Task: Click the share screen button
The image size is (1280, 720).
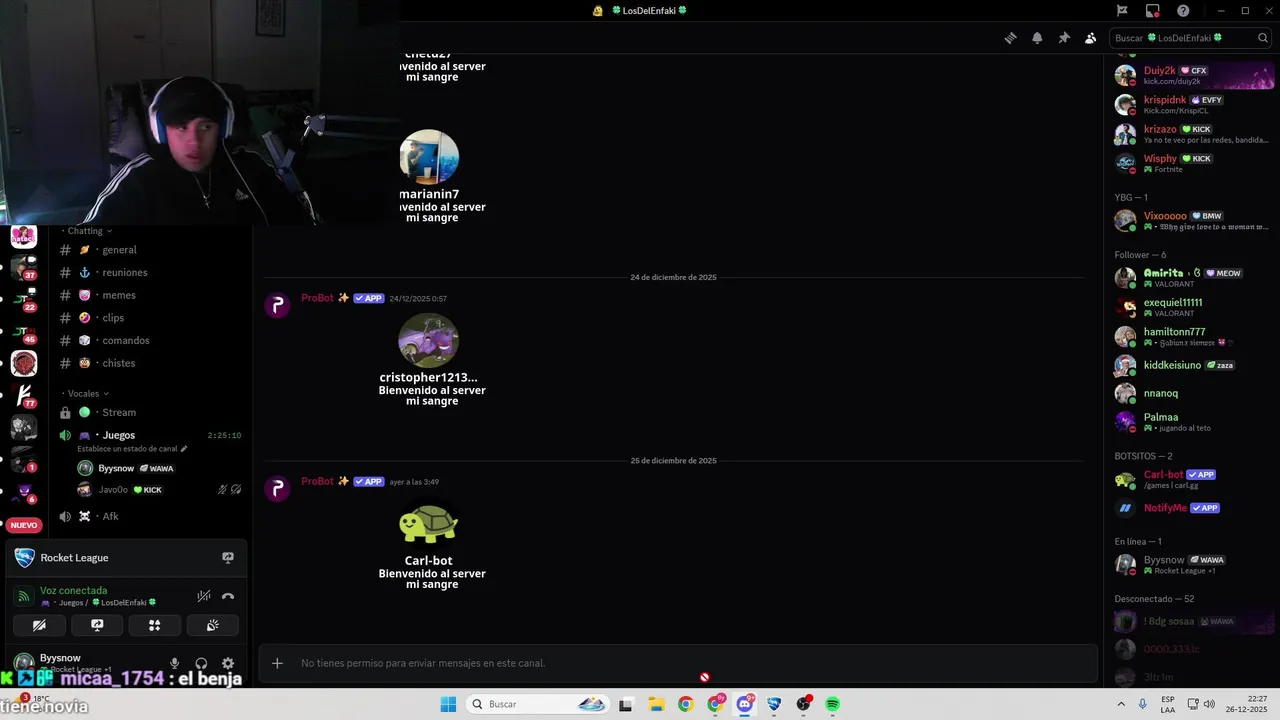Action: click(97, 625)
